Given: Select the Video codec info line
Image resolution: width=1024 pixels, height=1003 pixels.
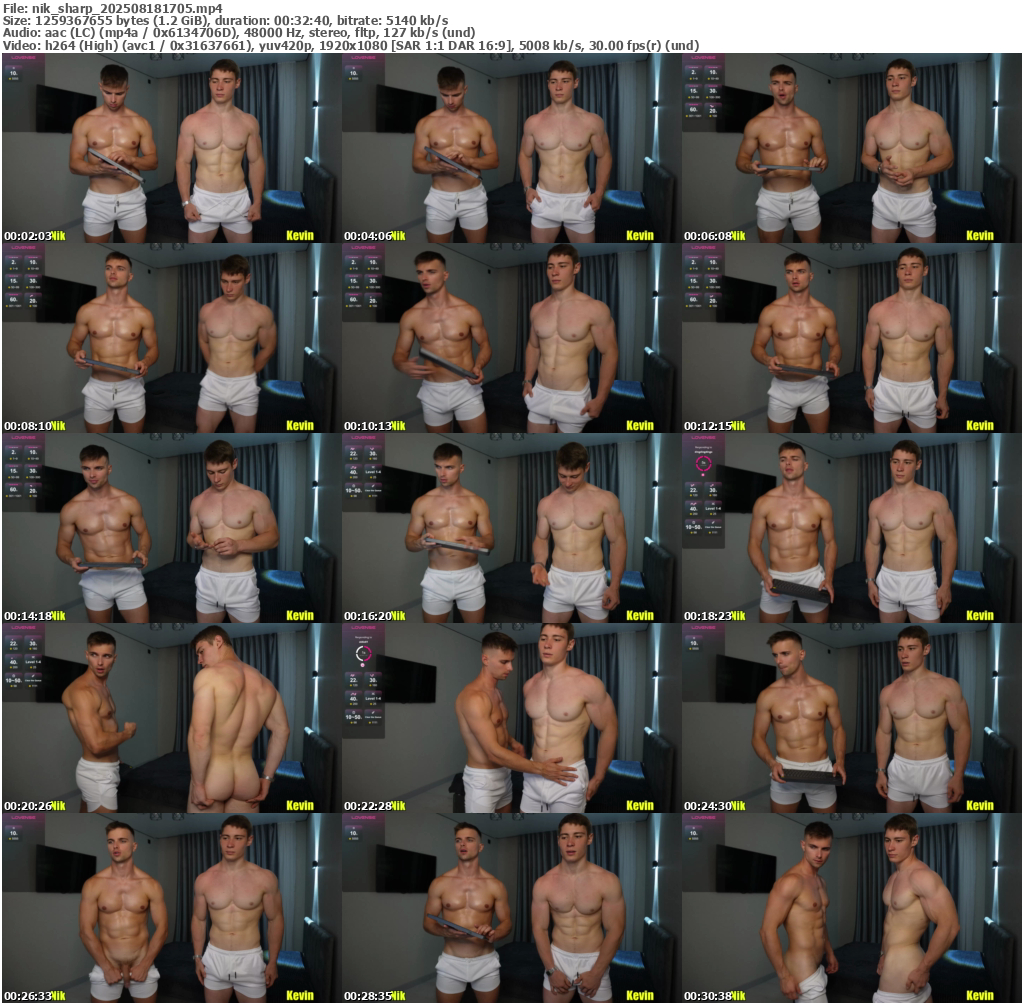Looking at the screenshot, I should [x=350, y=45].
